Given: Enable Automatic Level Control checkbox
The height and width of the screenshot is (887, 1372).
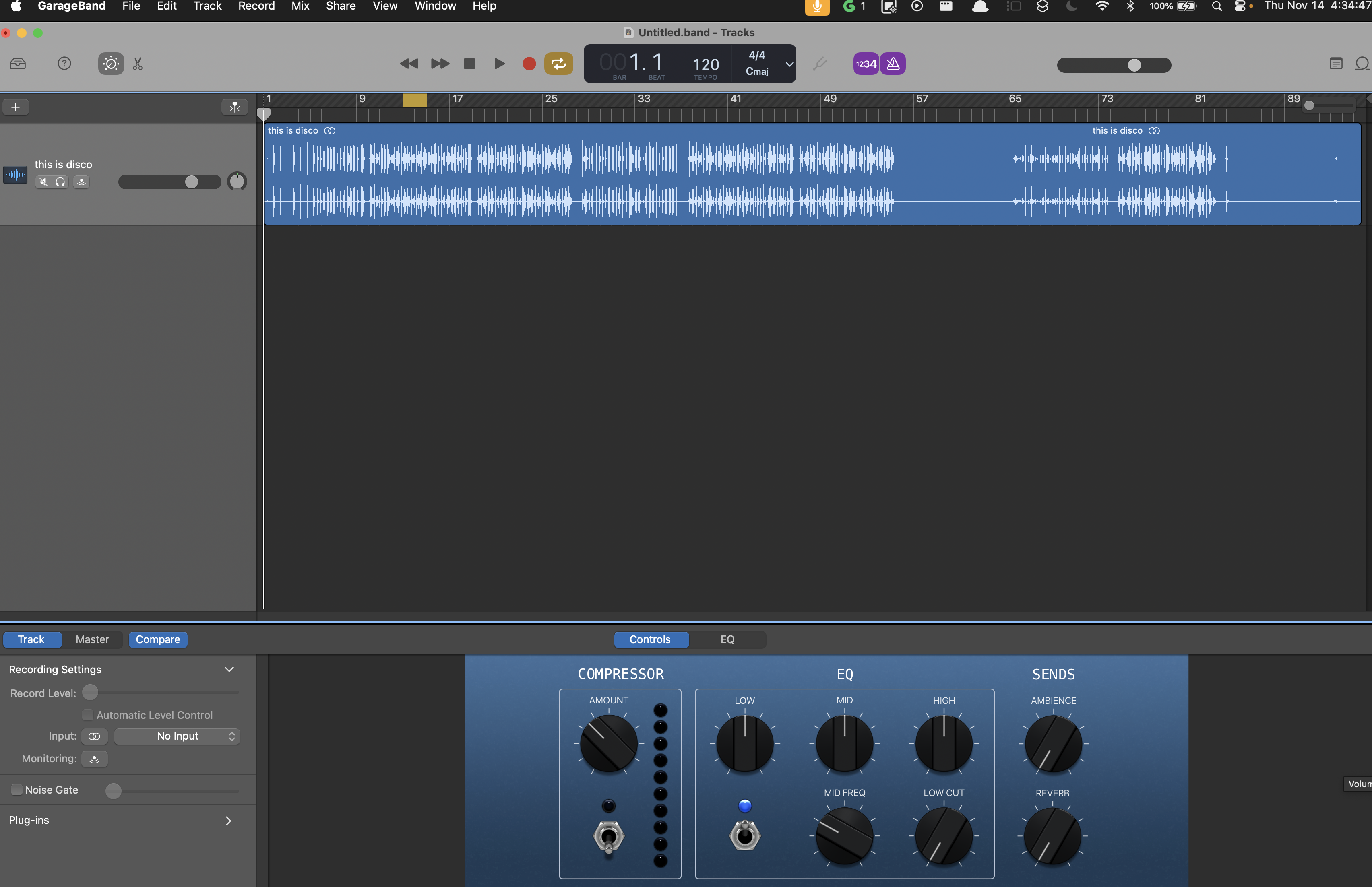Looking at the screenshot, I should click(x=87, y=715).
